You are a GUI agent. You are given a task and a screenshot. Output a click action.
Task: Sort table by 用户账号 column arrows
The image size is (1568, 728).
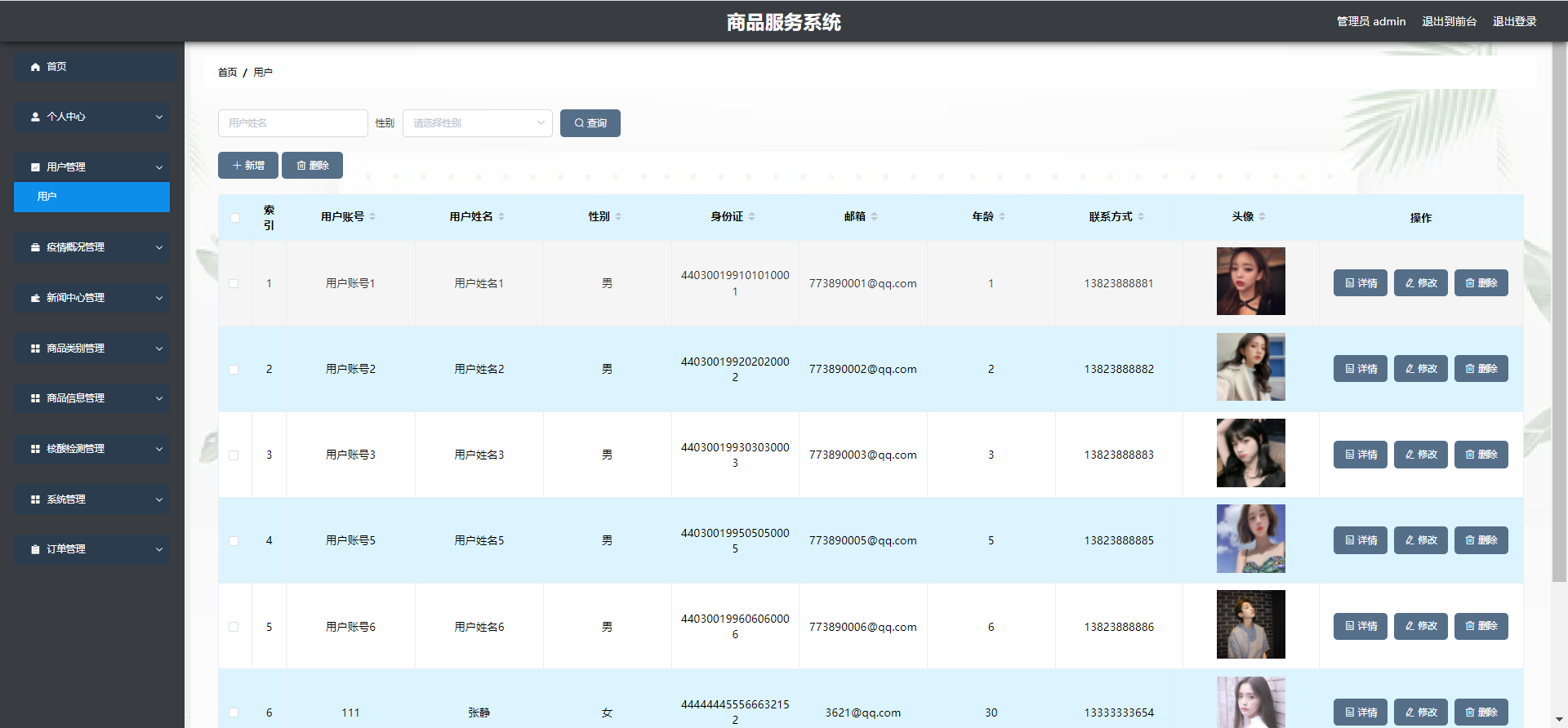(x=372, y=216)
